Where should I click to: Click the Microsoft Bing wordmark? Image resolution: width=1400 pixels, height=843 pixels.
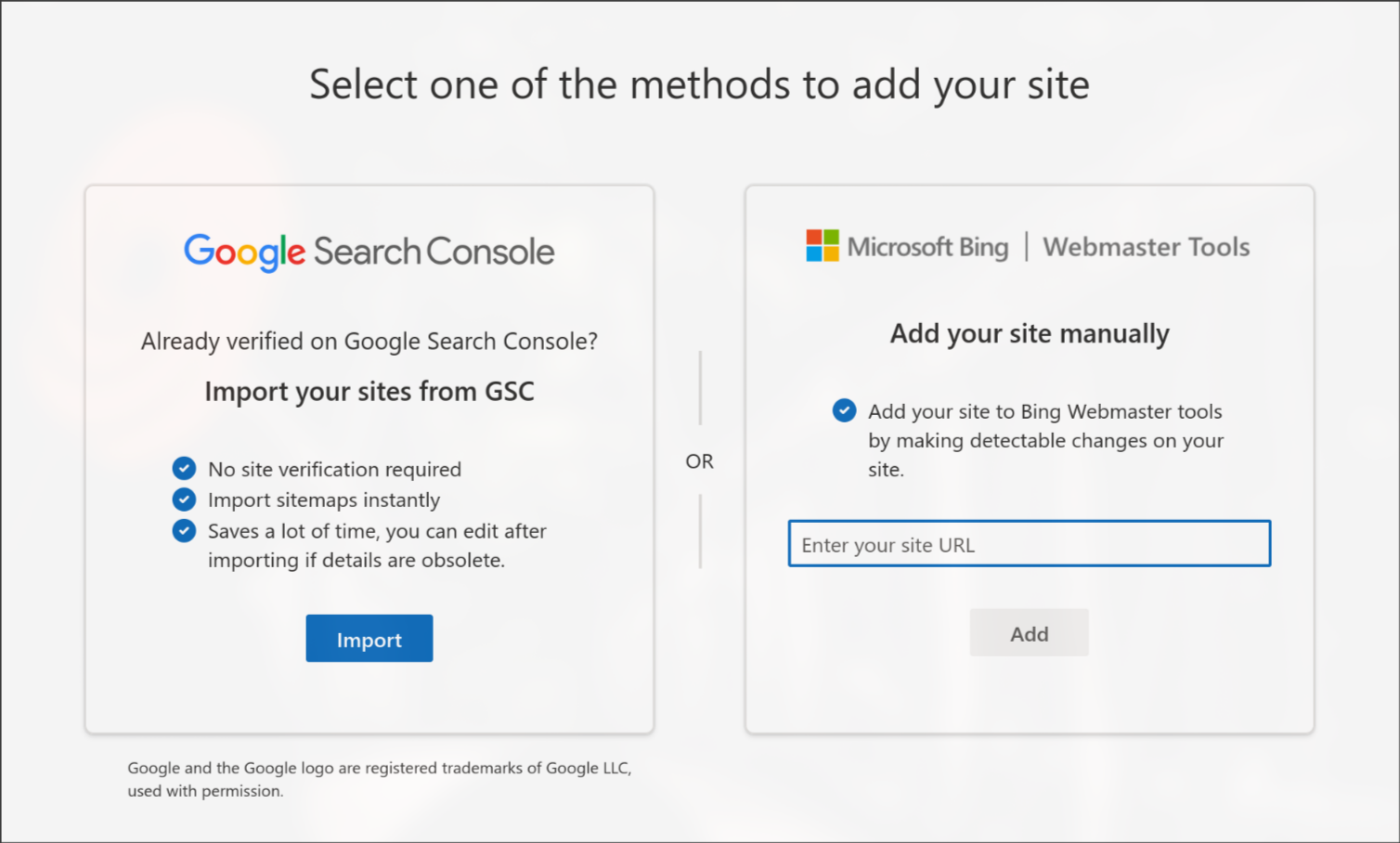(927, 247)
